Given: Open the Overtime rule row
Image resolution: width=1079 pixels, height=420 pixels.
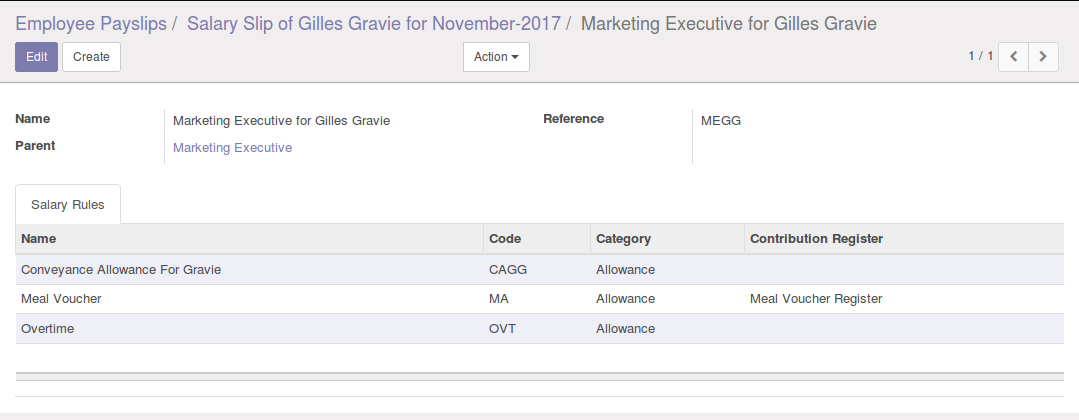Looking at the screenshot, I should (x=48, y=329).
